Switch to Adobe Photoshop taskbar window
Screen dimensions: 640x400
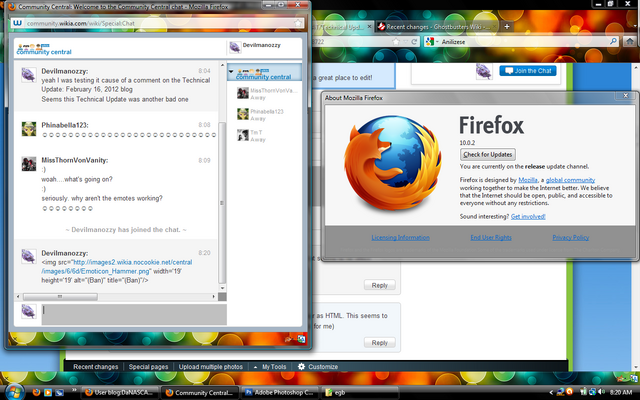coord(280,393)
